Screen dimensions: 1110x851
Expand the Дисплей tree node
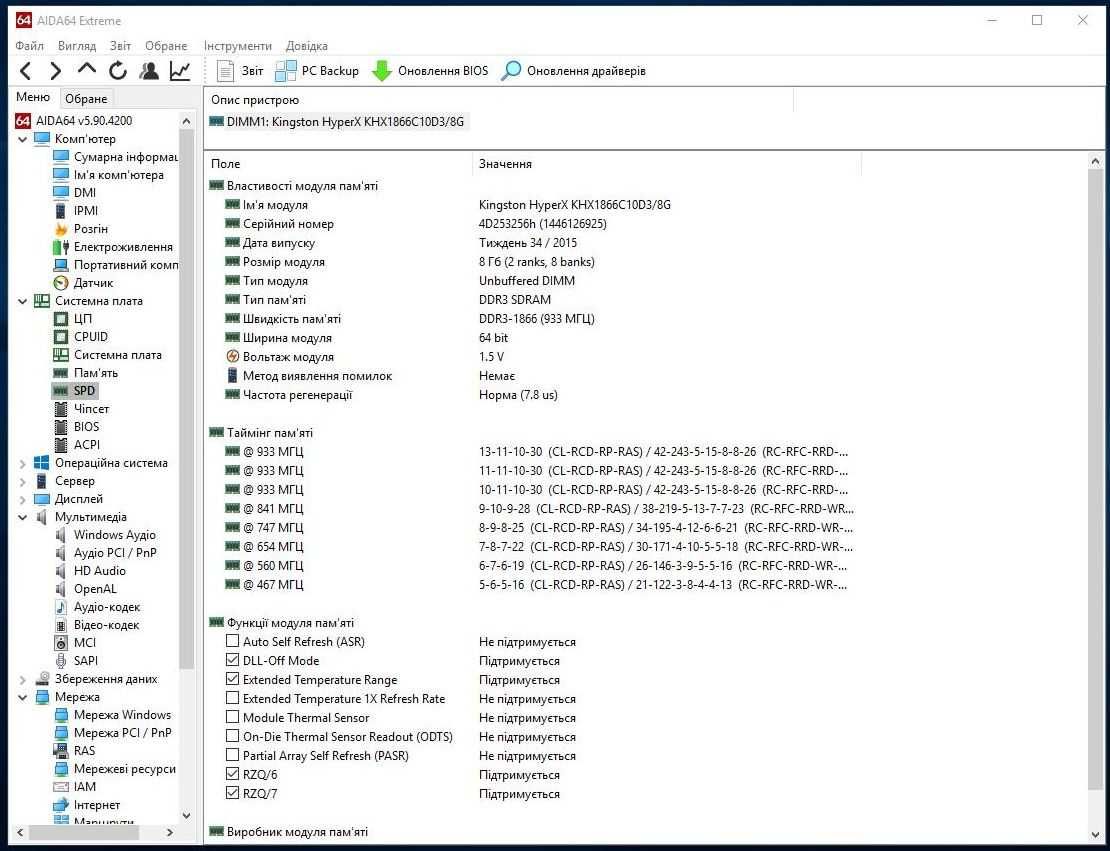click(23, 500)
